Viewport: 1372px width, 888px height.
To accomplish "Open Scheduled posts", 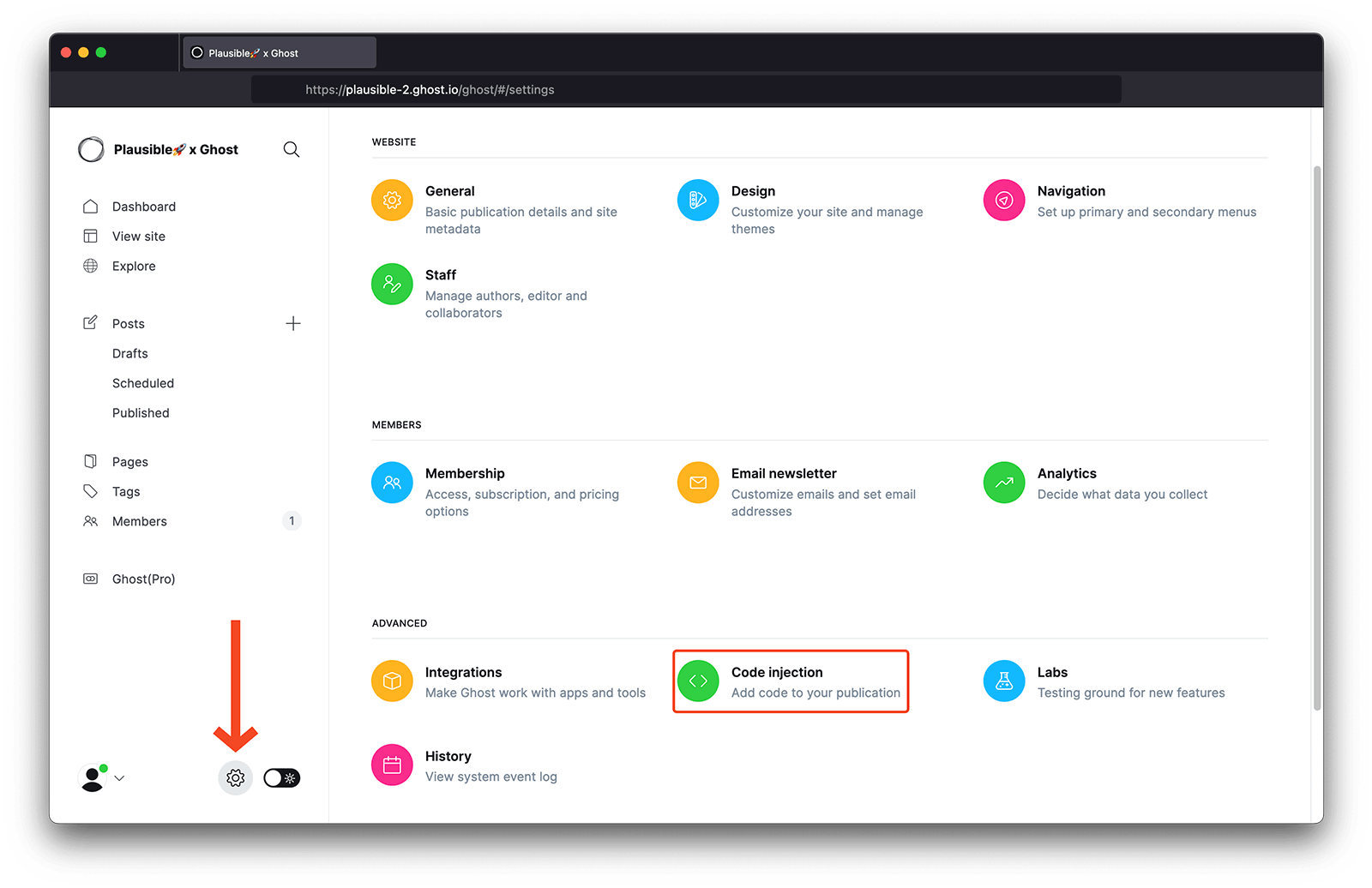I will [x=143, y=383].
